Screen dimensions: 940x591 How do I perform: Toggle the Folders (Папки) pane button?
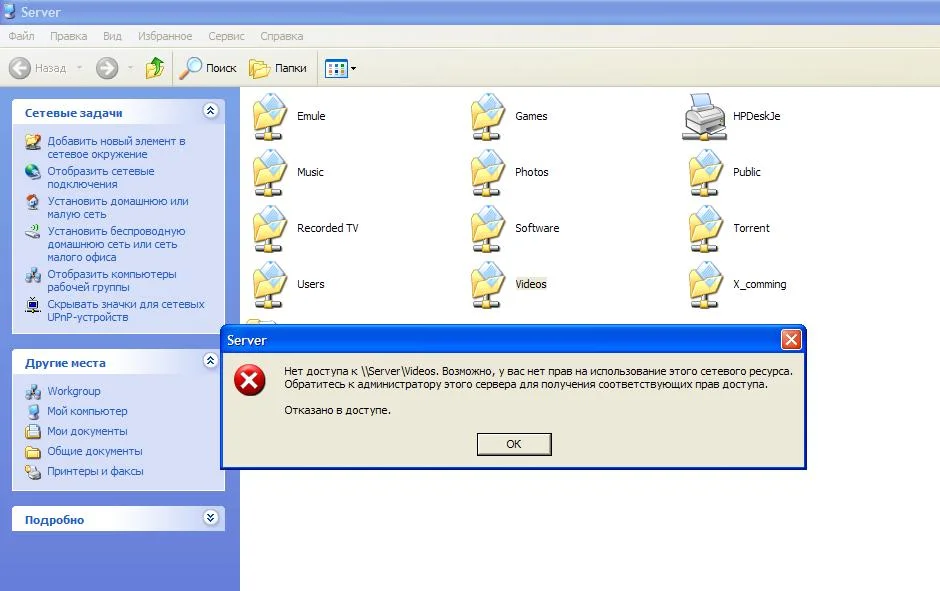click(278, 68)
